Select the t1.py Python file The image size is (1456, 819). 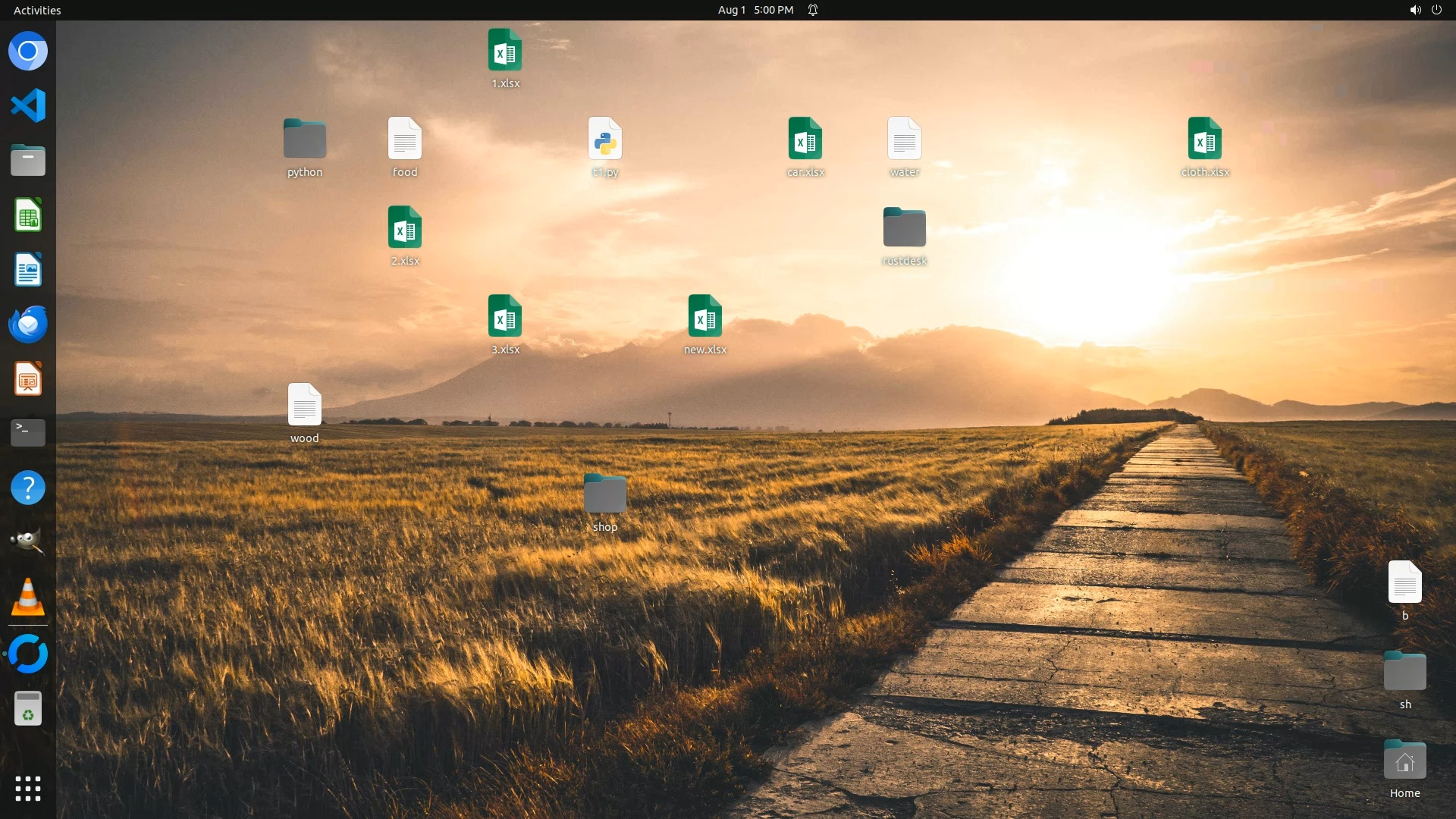pos(604,140)
